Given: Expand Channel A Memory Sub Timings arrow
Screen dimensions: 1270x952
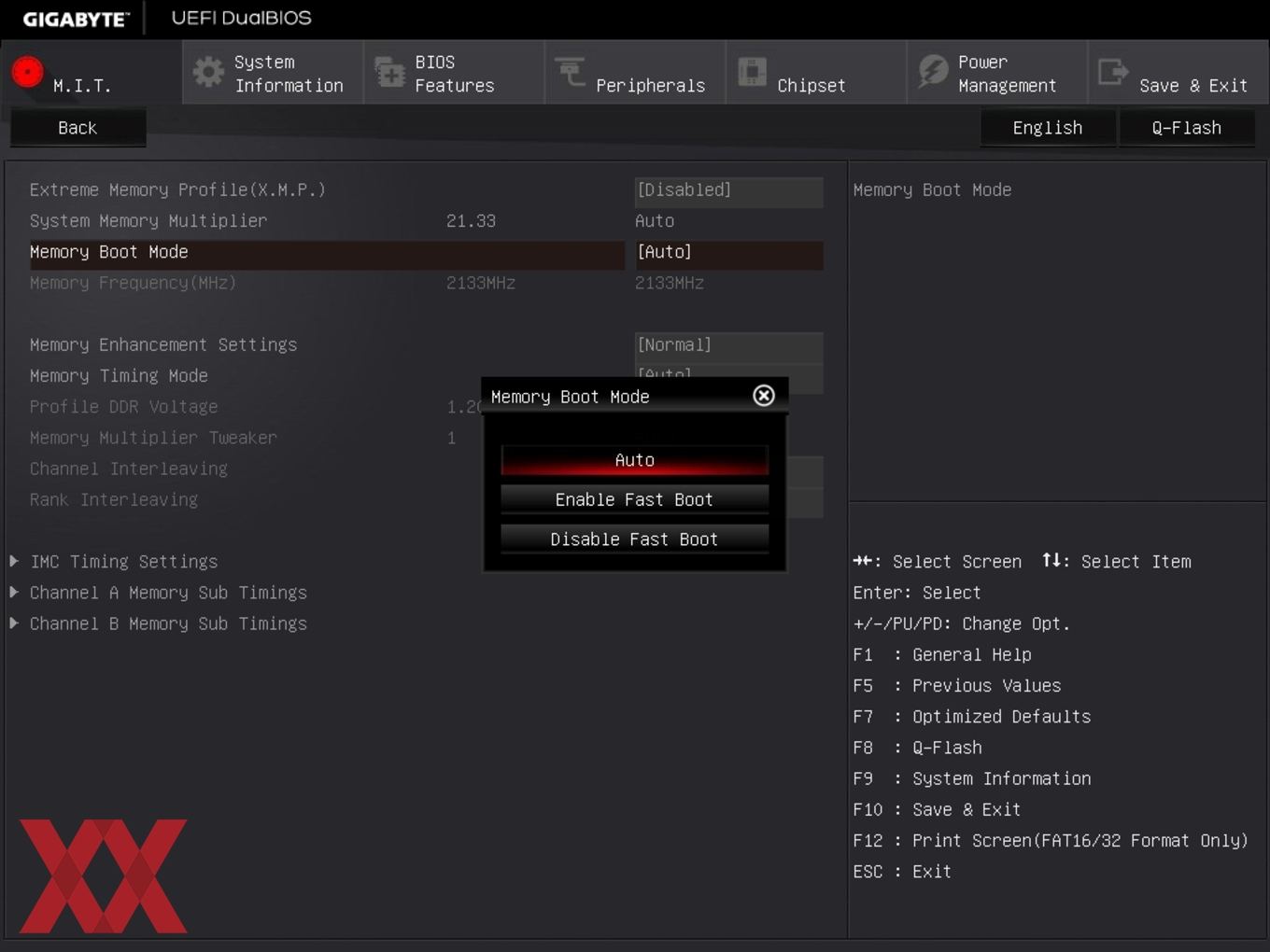Looking at the screenshot, I should tap(15, 592).
